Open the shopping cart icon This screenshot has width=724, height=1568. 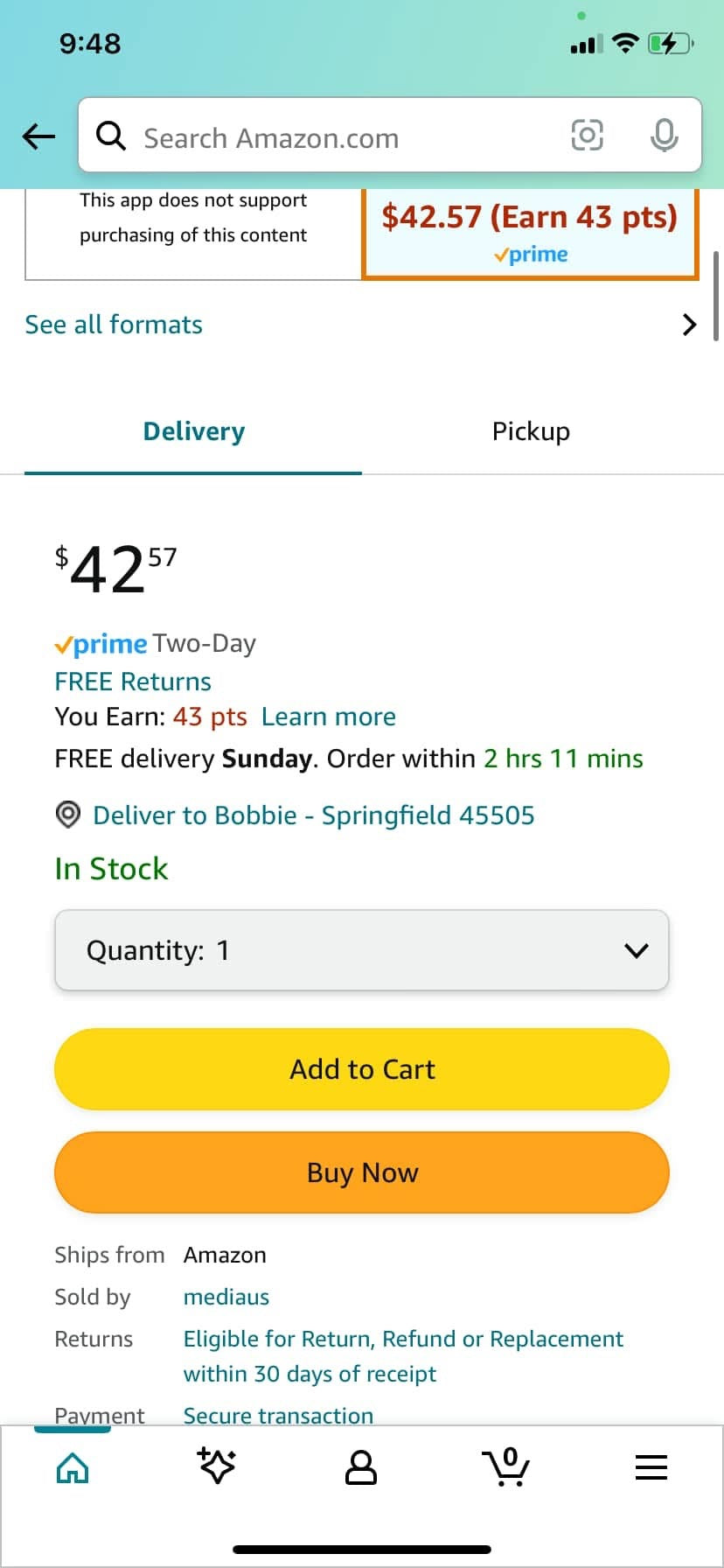point(505,1466)
